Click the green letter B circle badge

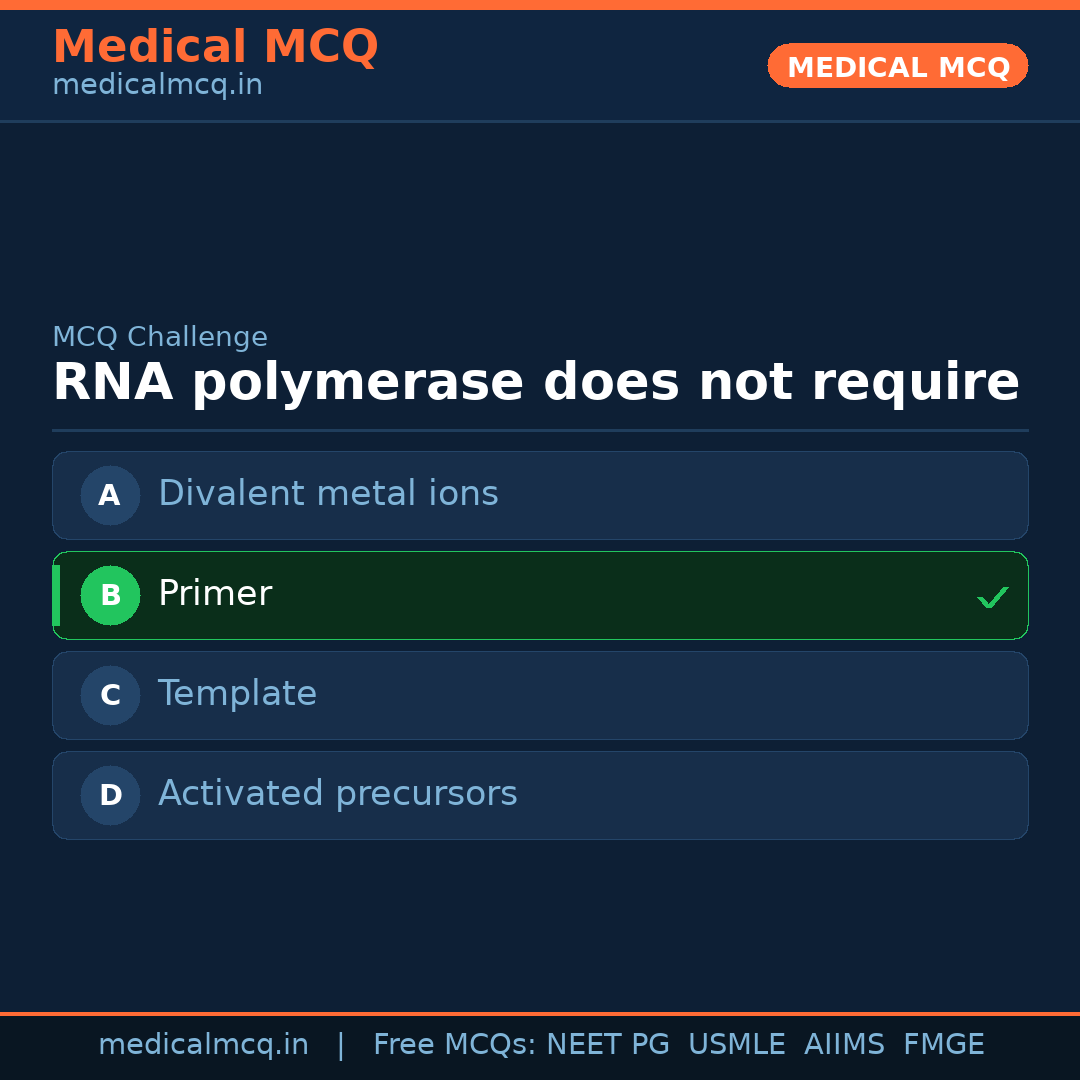(x=110, y=595)
